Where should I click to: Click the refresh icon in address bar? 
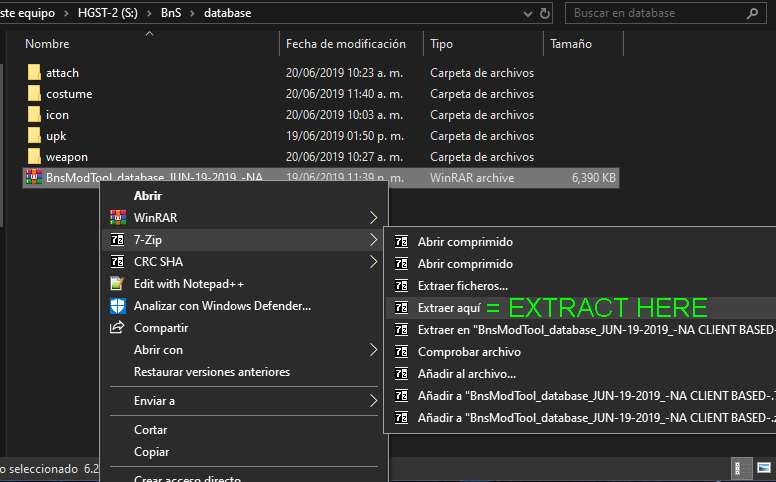pos(545,13)
